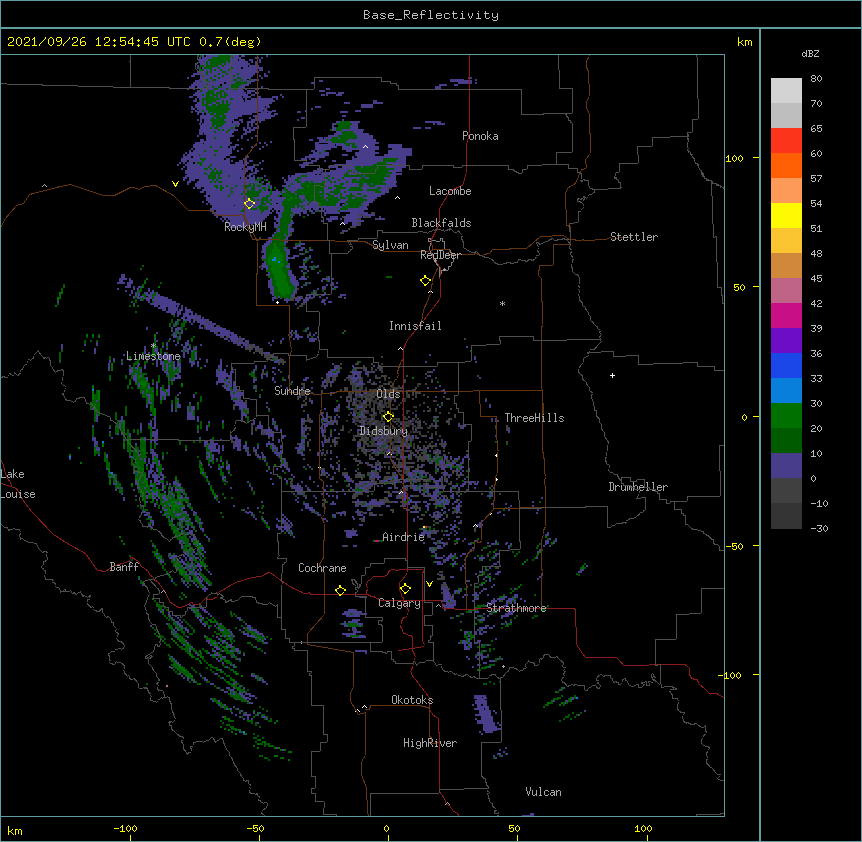Select the Okotoks label

[x=412, y=700]
